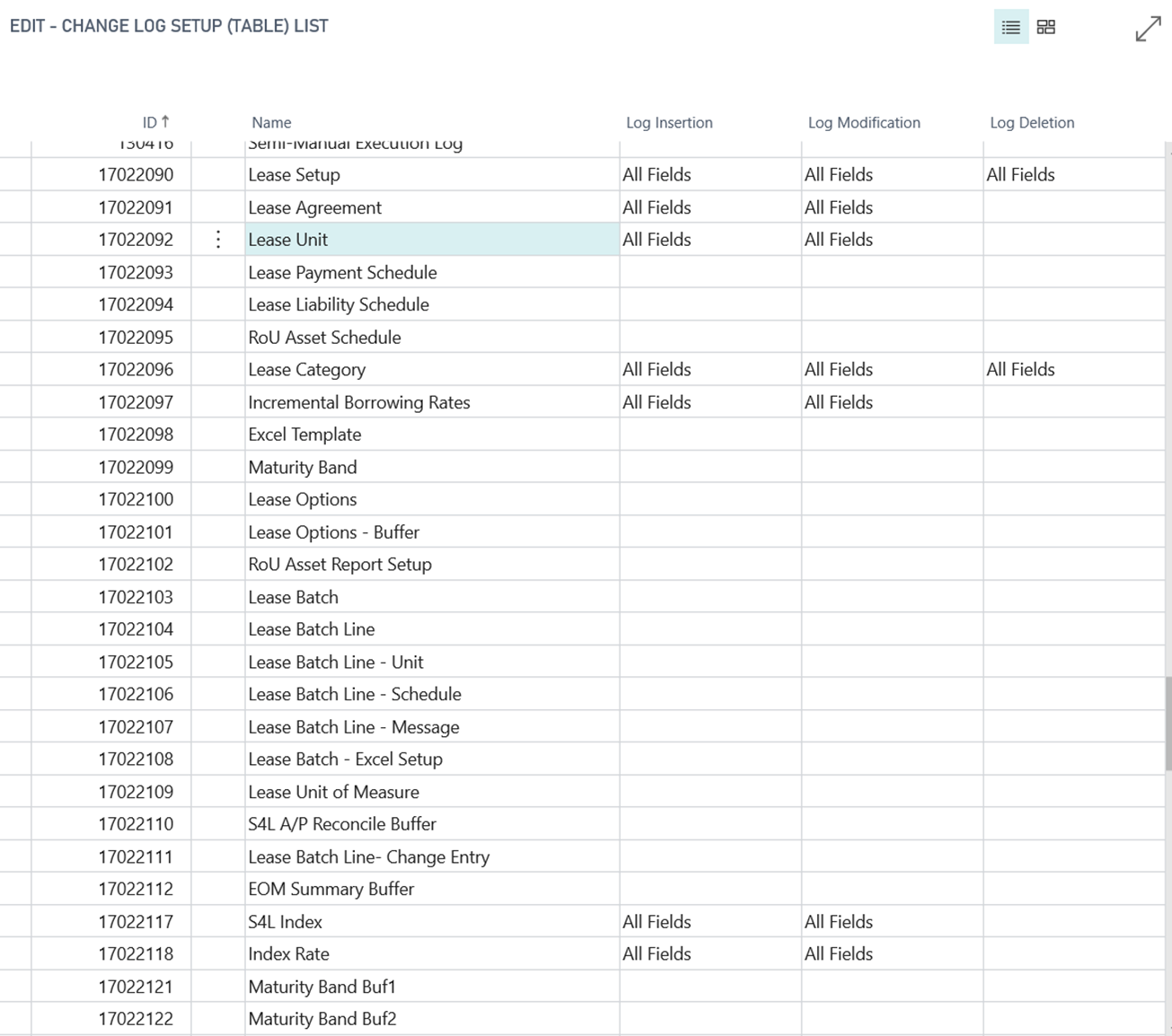Click the empty Log Insertion cell for Excel Template

[x=710, y=435]
